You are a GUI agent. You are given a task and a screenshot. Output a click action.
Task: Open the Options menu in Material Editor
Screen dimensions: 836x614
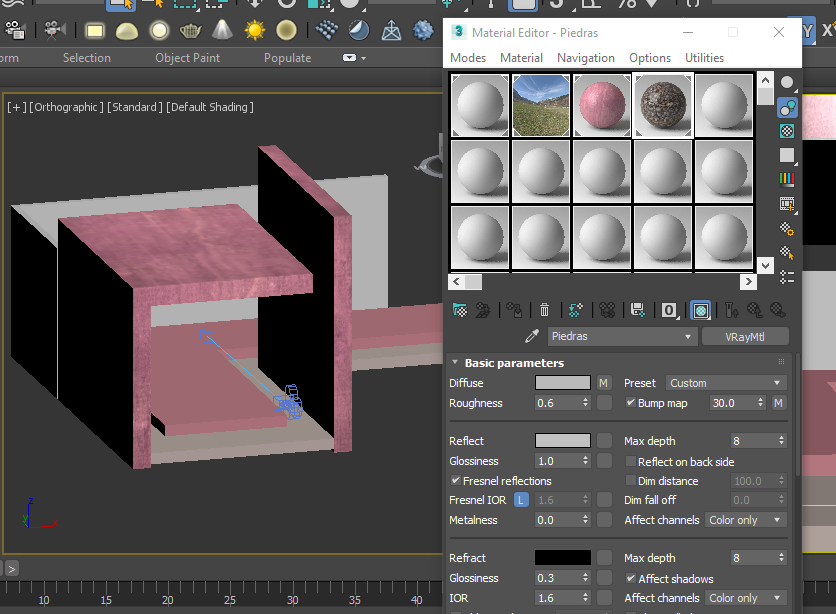tap(650, 58)
